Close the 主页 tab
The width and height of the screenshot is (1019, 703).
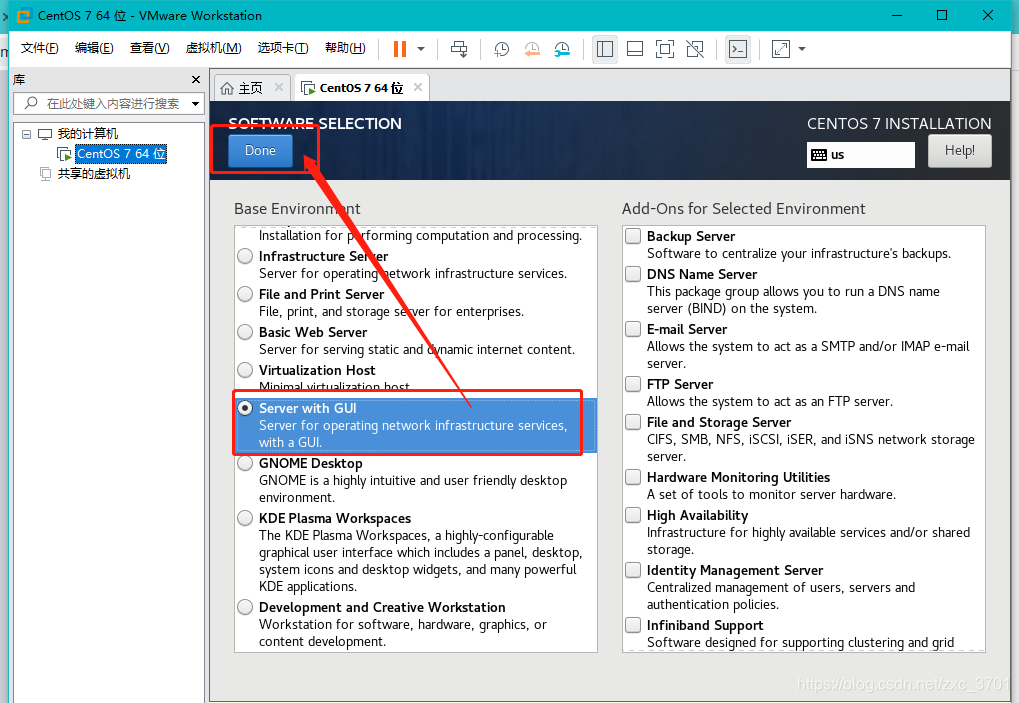(x=279, y=87)
